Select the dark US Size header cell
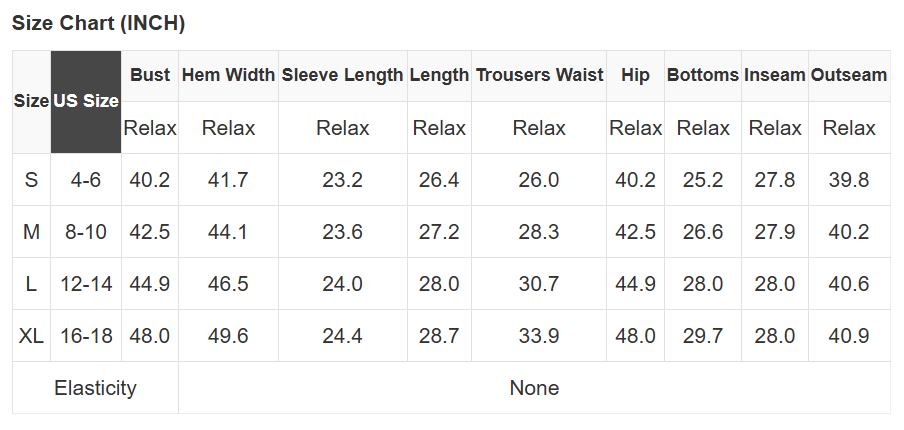The width and height of the screenshot is (904, 430). click(x=86, y=101)
